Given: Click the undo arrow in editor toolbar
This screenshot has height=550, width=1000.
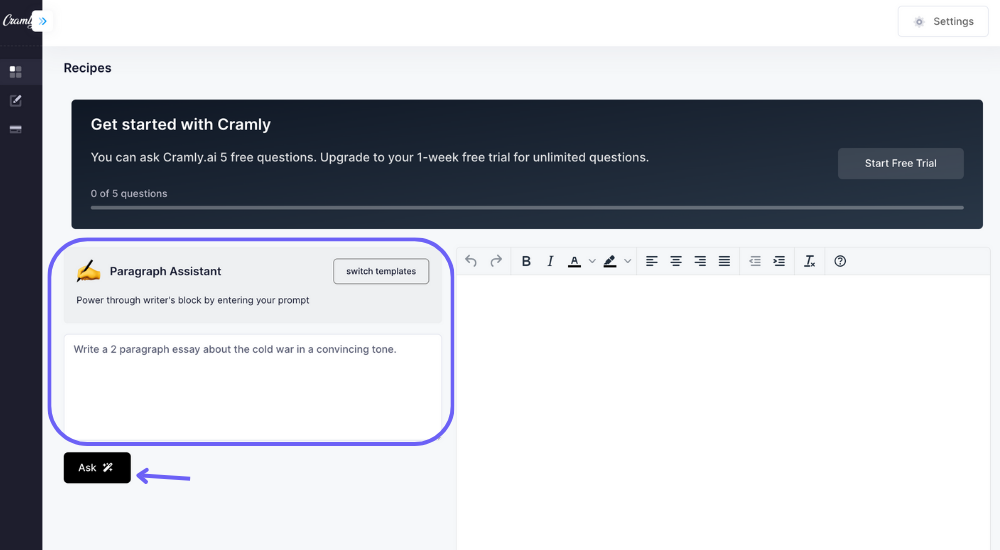Looking at the screenshot, I should [471, 261].
